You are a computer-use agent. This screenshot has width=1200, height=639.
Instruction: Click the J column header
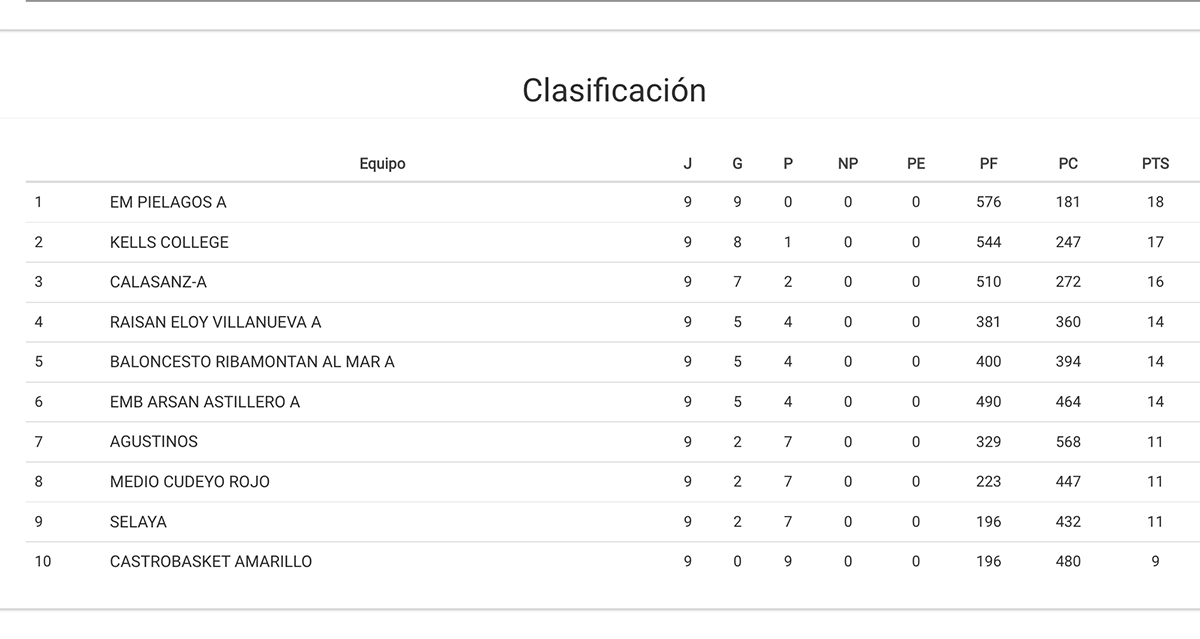(x=687, y=164)
